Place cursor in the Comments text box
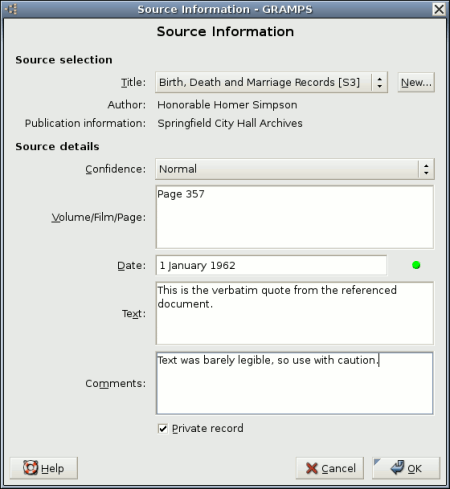450x489 pixels. [x=295, y=383]
